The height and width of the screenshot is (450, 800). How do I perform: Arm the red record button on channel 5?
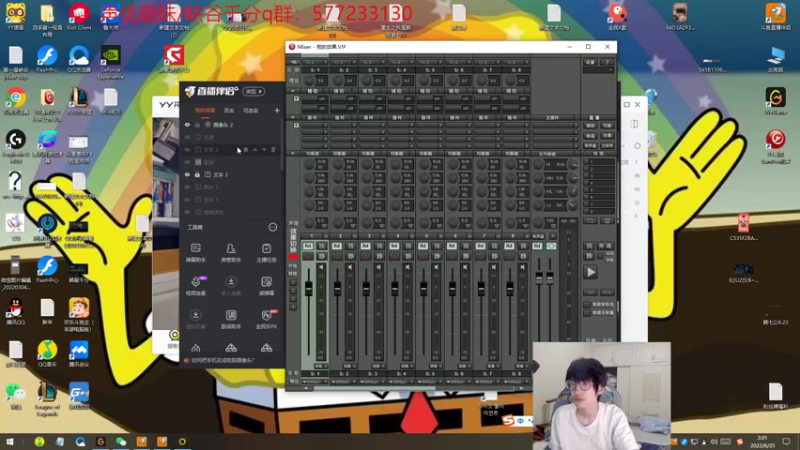(423, 256)
